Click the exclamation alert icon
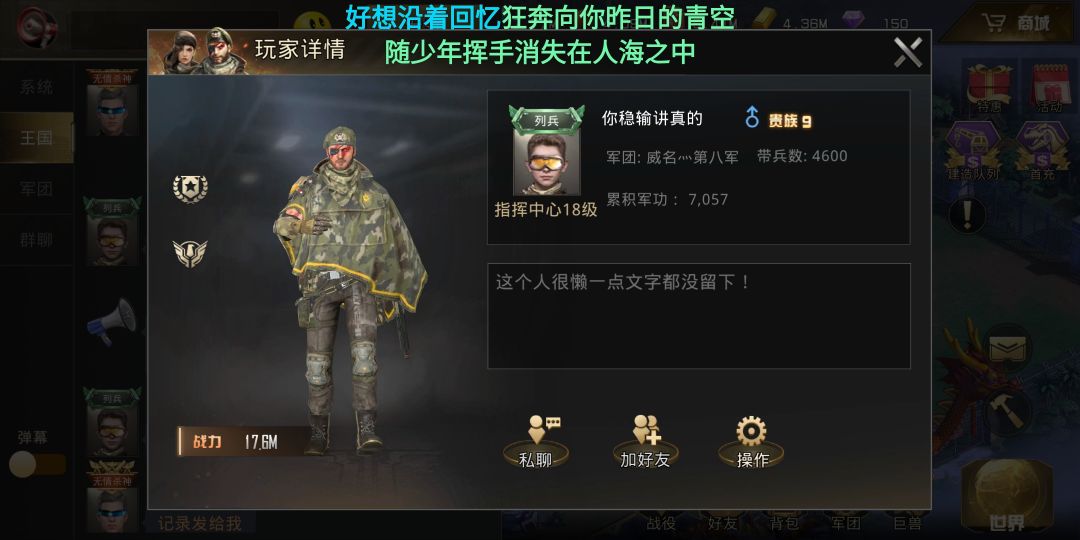This screenshot has width=1080, height=540. pos(968,215)
